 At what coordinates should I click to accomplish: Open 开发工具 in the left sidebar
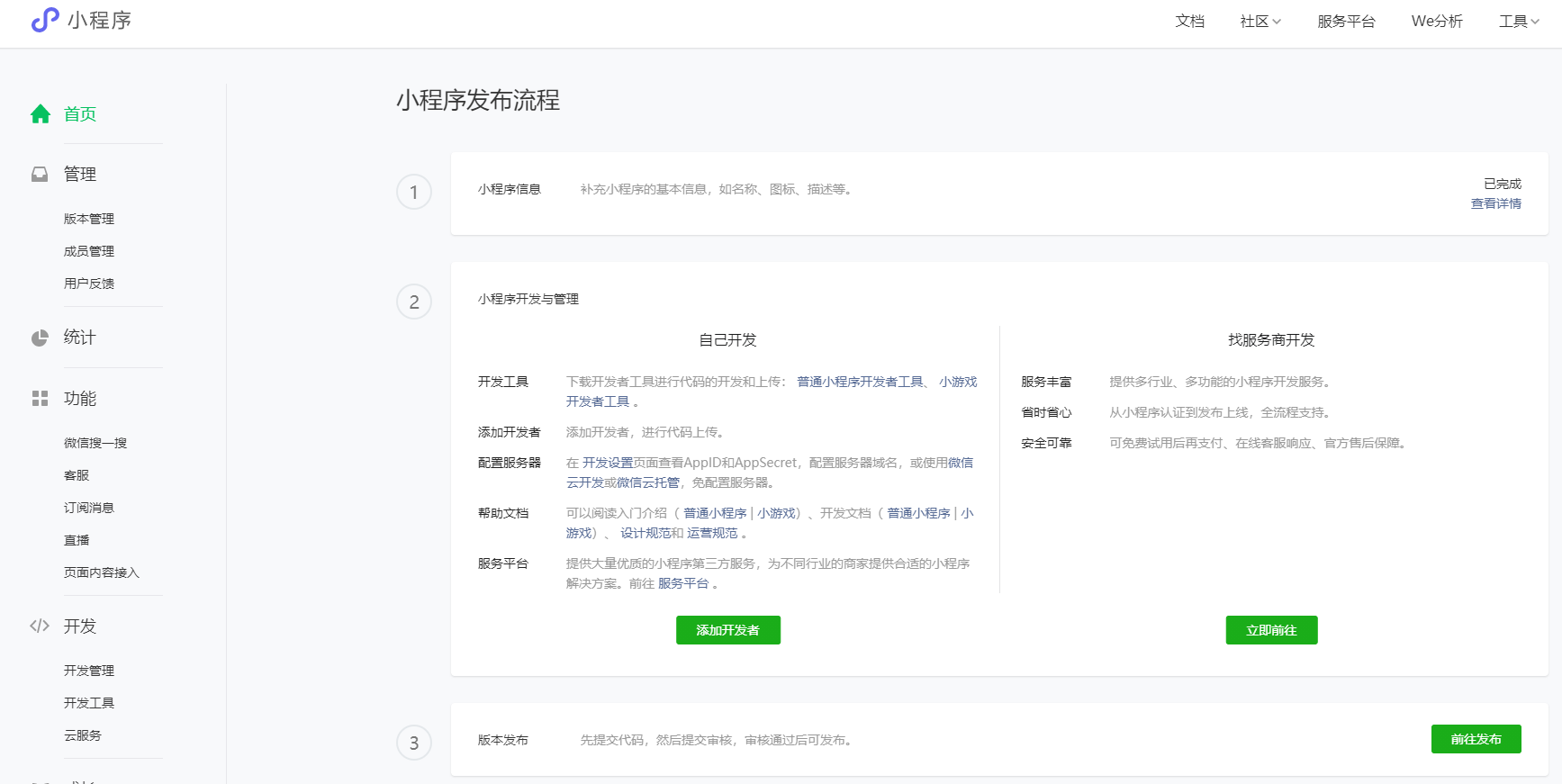89,703
